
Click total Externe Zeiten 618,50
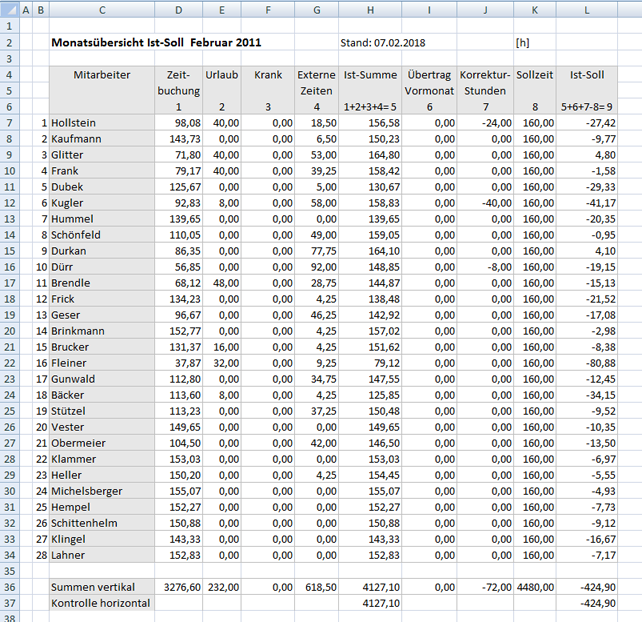click(x=316, y=587)
